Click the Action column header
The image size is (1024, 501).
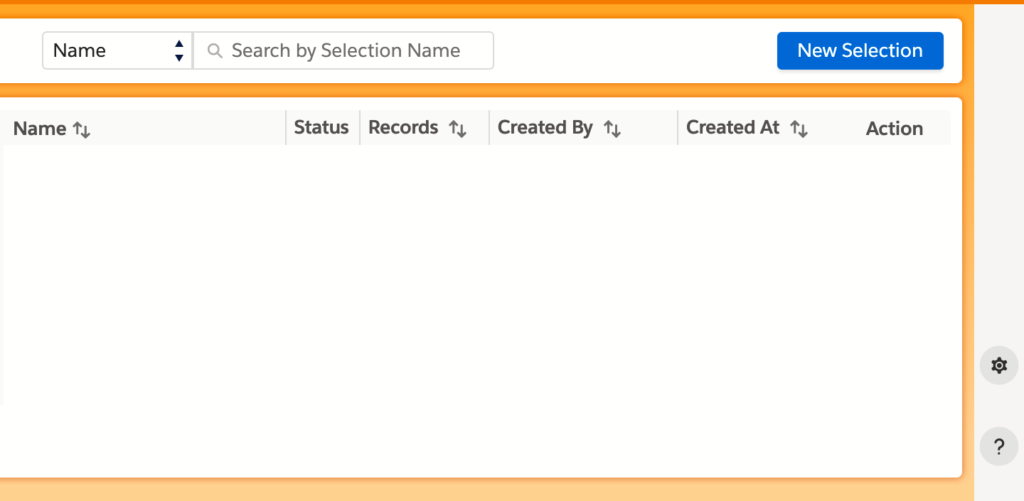tap(894, 128)
